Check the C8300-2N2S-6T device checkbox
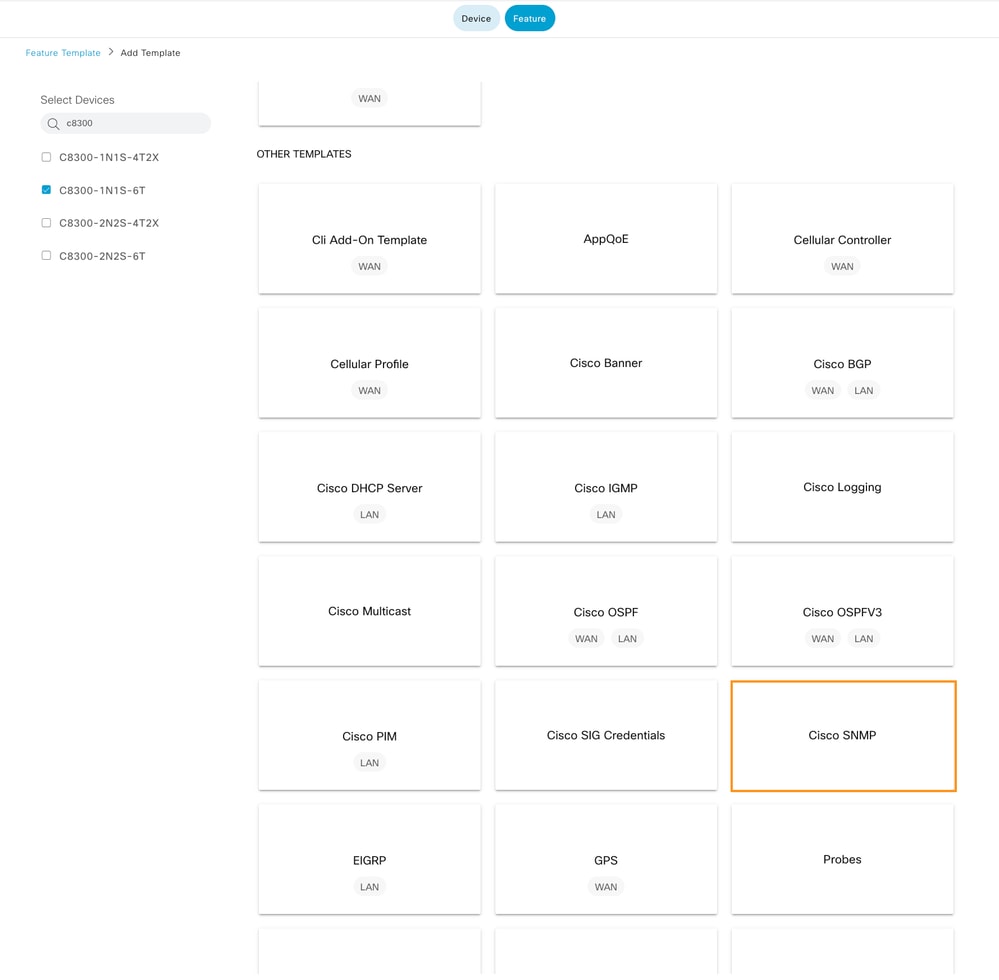The height and width of the screenshot is (980, 999). click(x=46, y=256)
